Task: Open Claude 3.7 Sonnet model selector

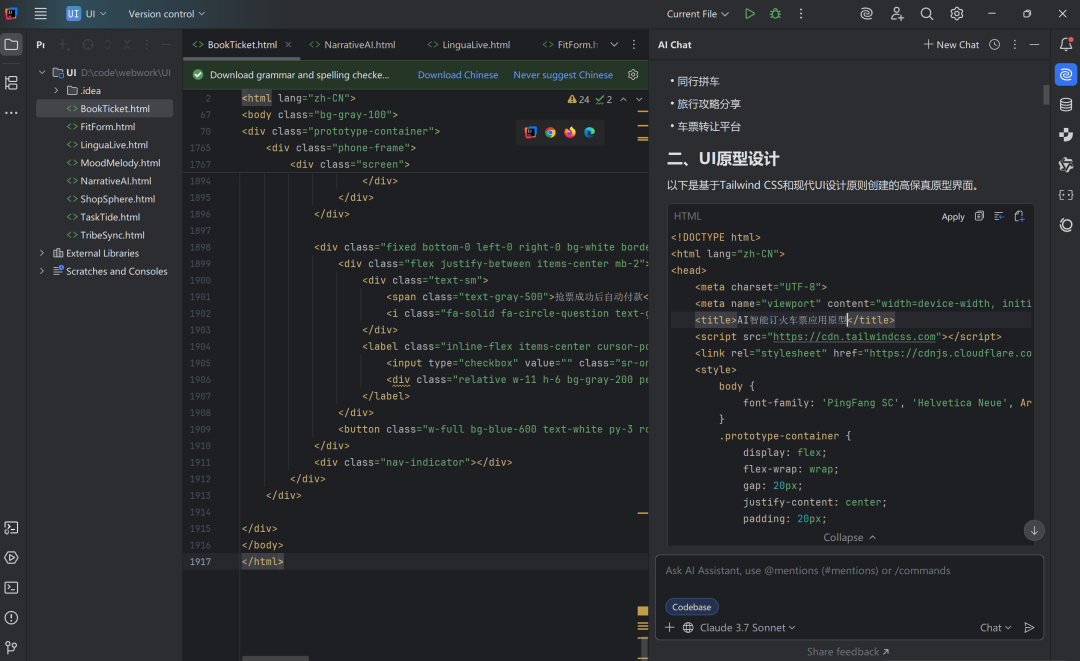Action: point(747,627)
